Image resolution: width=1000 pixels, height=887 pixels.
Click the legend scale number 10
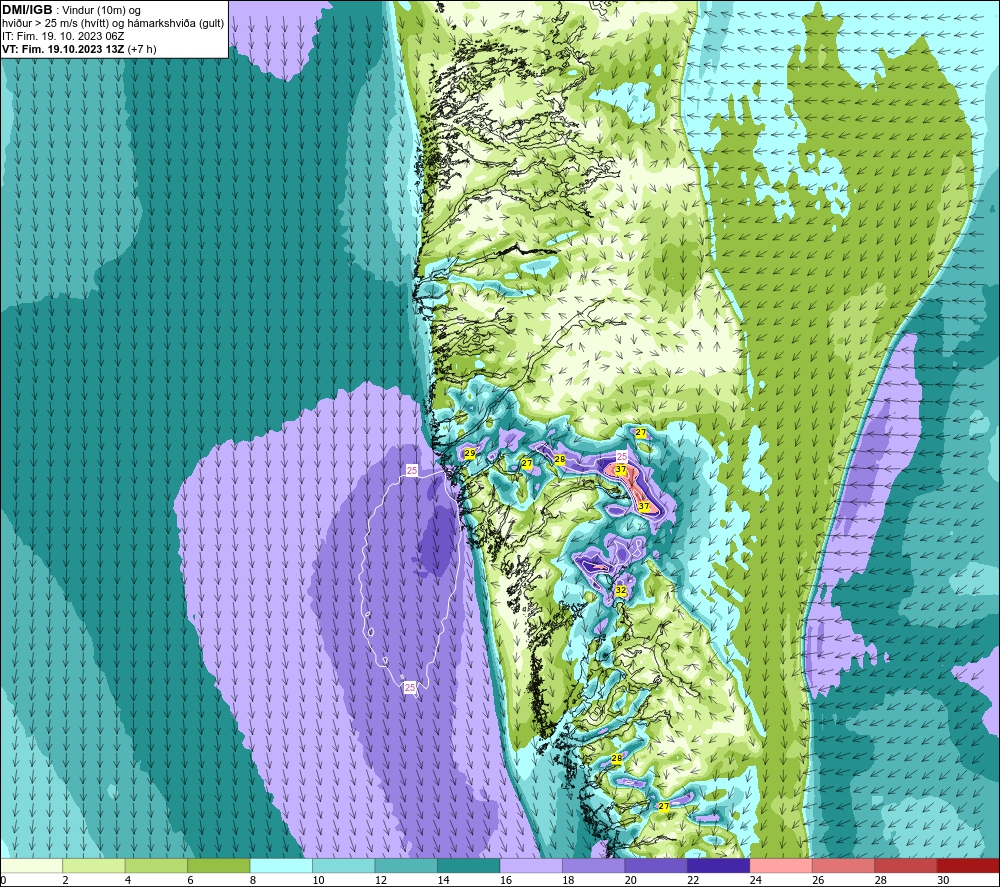[x=318, y=880]
